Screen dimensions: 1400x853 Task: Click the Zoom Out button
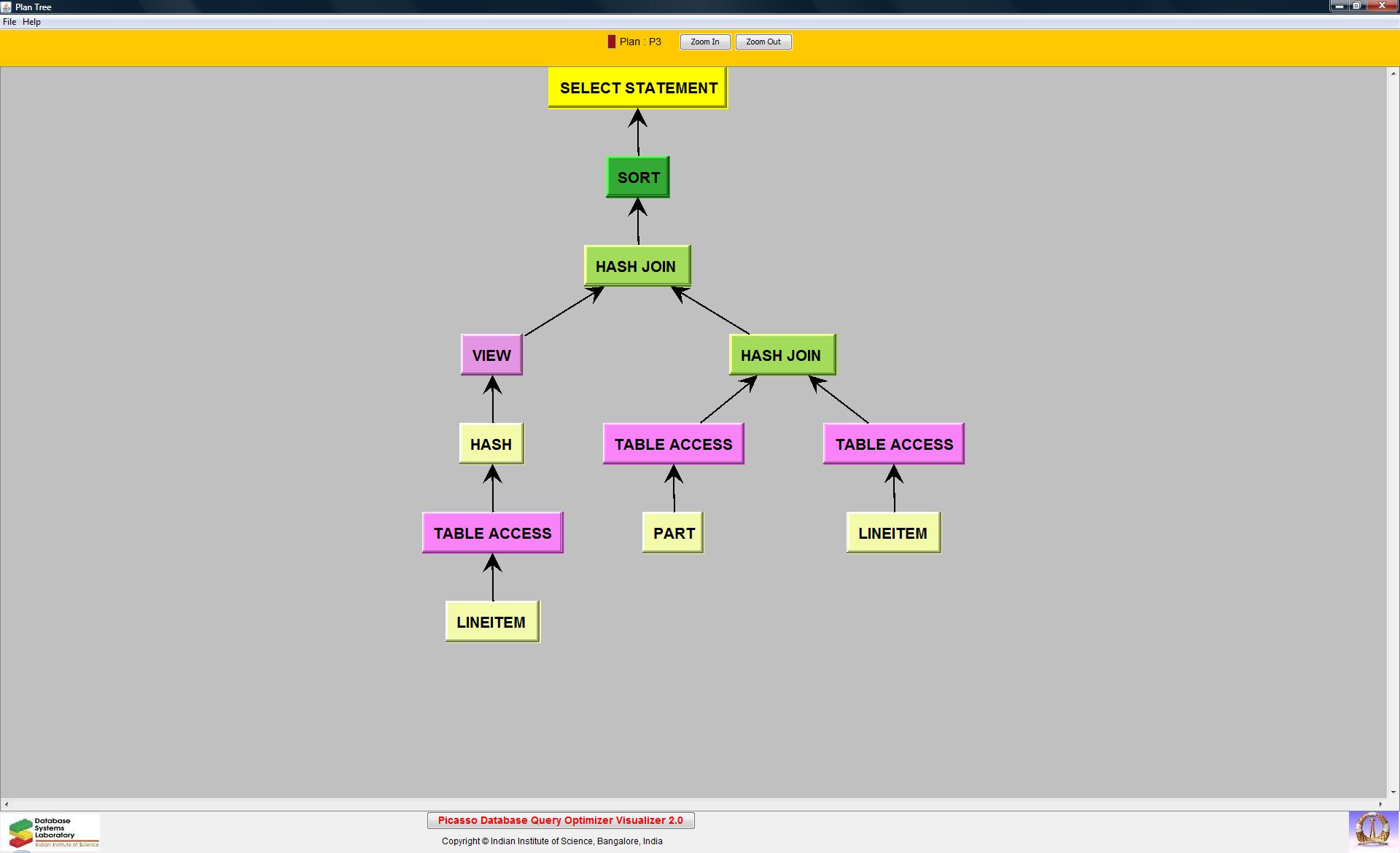pos(763,42)
